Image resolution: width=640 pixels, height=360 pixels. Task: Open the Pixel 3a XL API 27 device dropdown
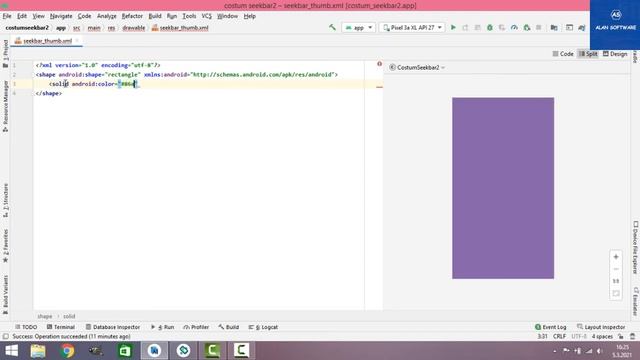(412, 27)
